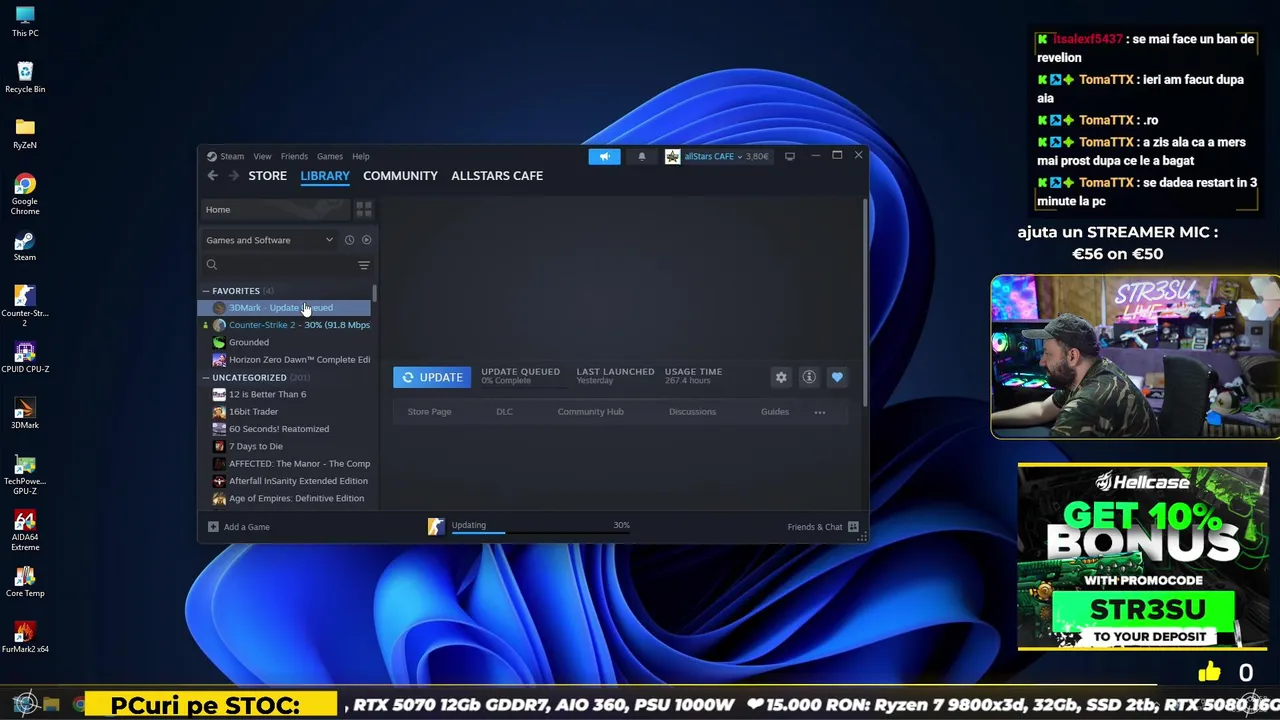Switch library to grid collections view
This screenshot has width=1280, height=720.
[364, 209]
